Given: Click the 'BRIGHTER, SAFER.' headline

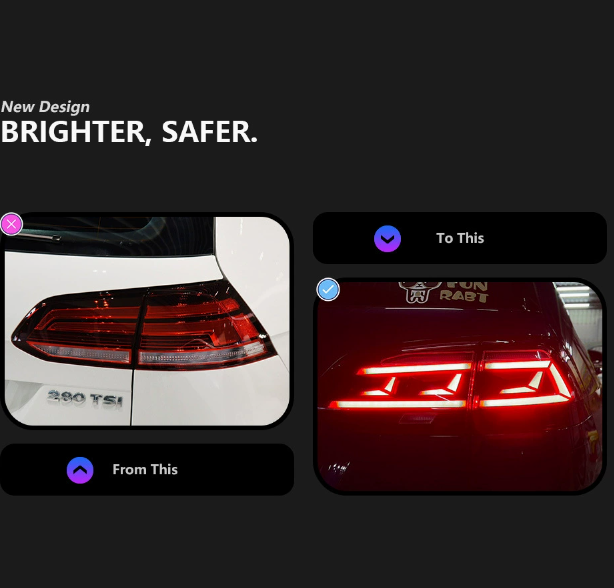Looking at the screenshot, I should pyautogui.click(x=129, y=132).
